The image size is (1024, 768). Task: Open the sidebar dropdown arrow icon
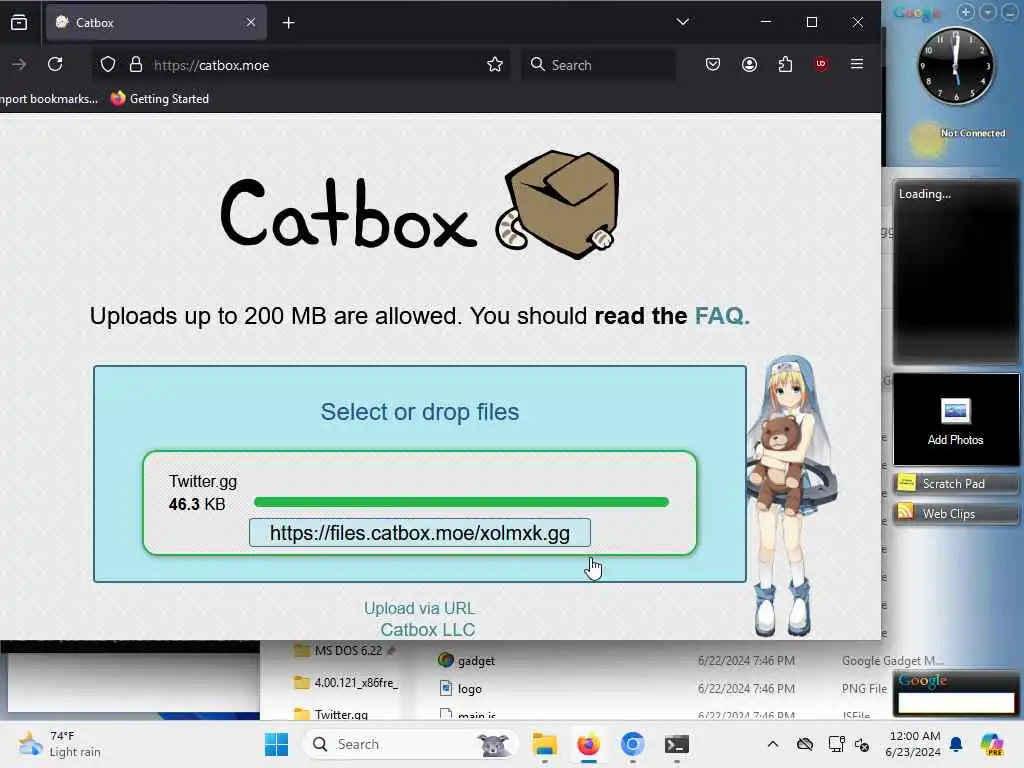[988, 12]
